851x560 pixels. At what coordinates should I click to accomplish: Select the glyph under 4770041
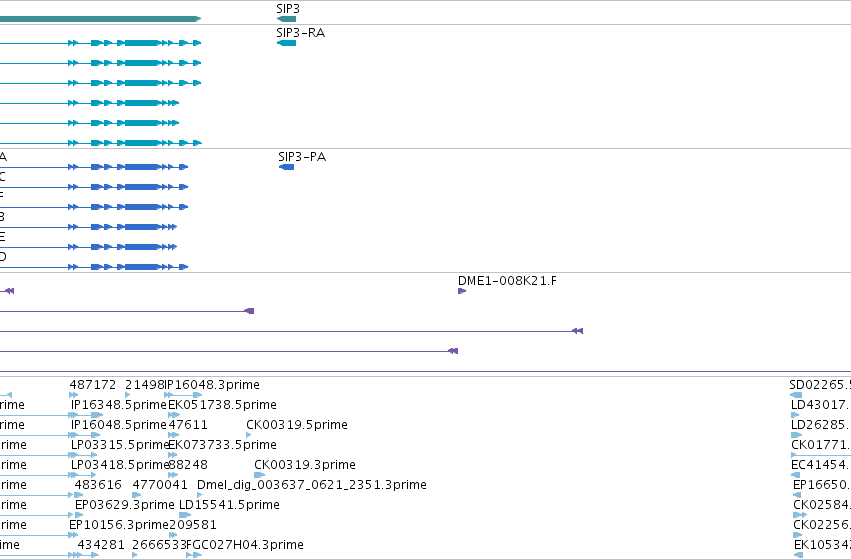click(x=137, y=495)
